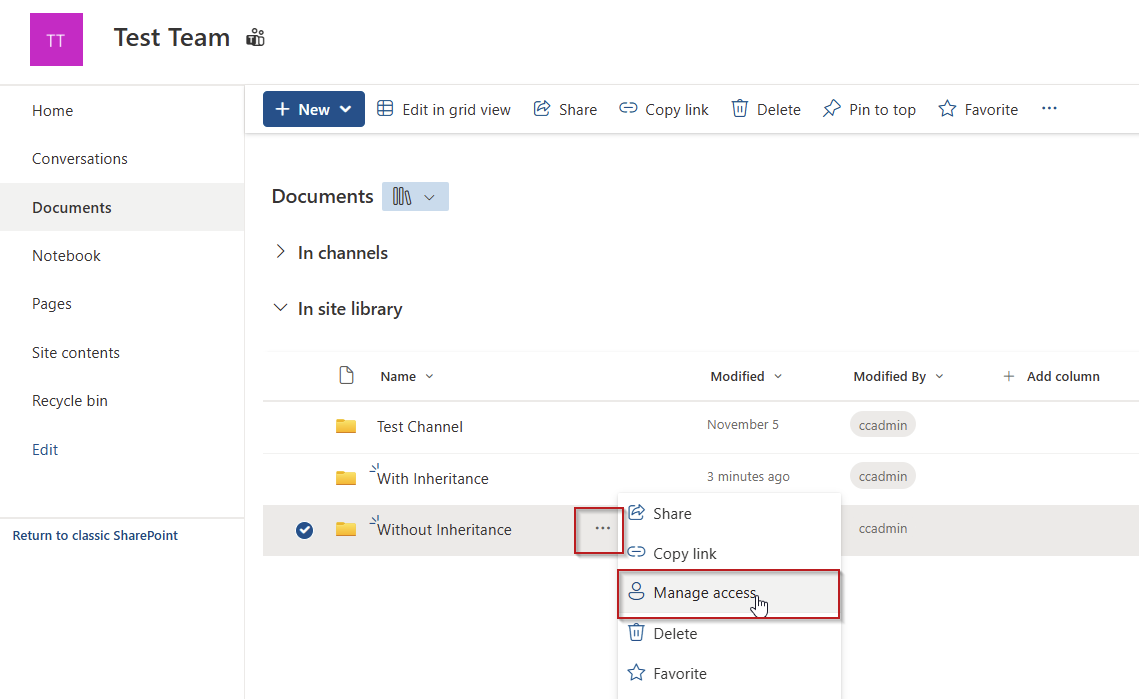The image size is (1139, 699).
Task: Click Add column header
Action: (1051, 376)
